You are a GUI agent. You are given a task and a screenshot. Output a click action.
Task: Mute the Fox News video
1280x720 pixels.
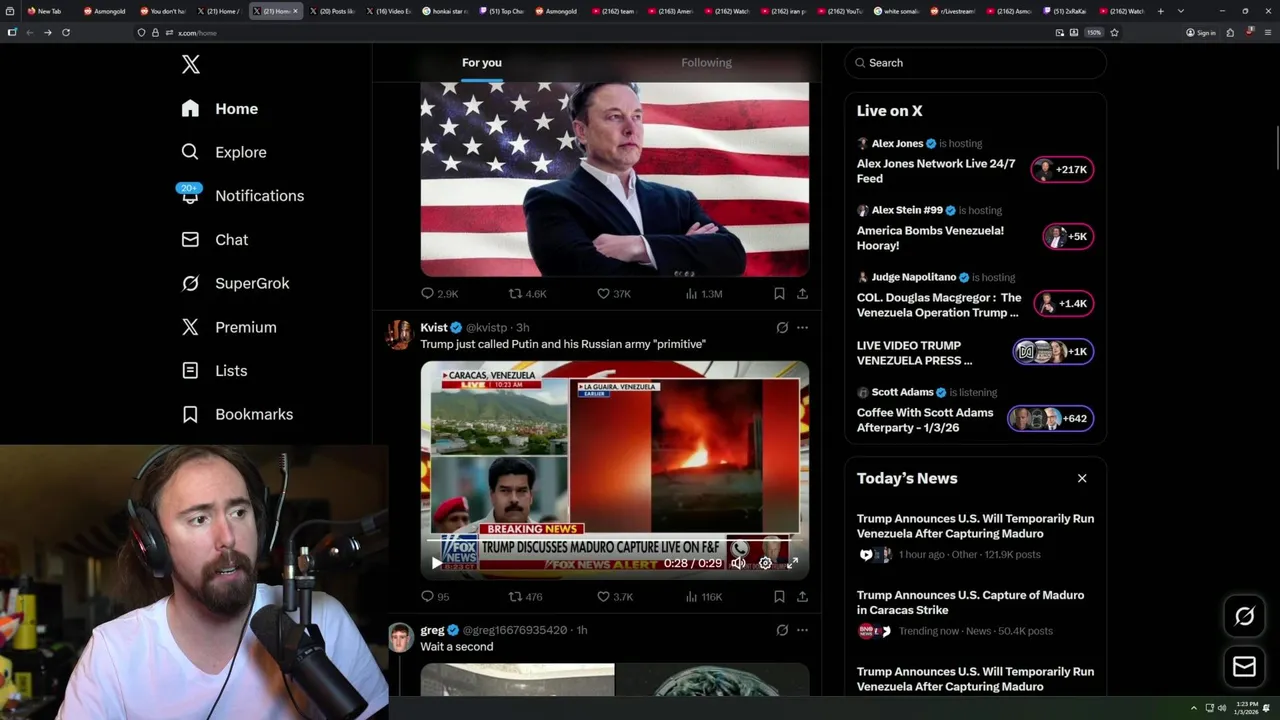[x=738, y=563]
